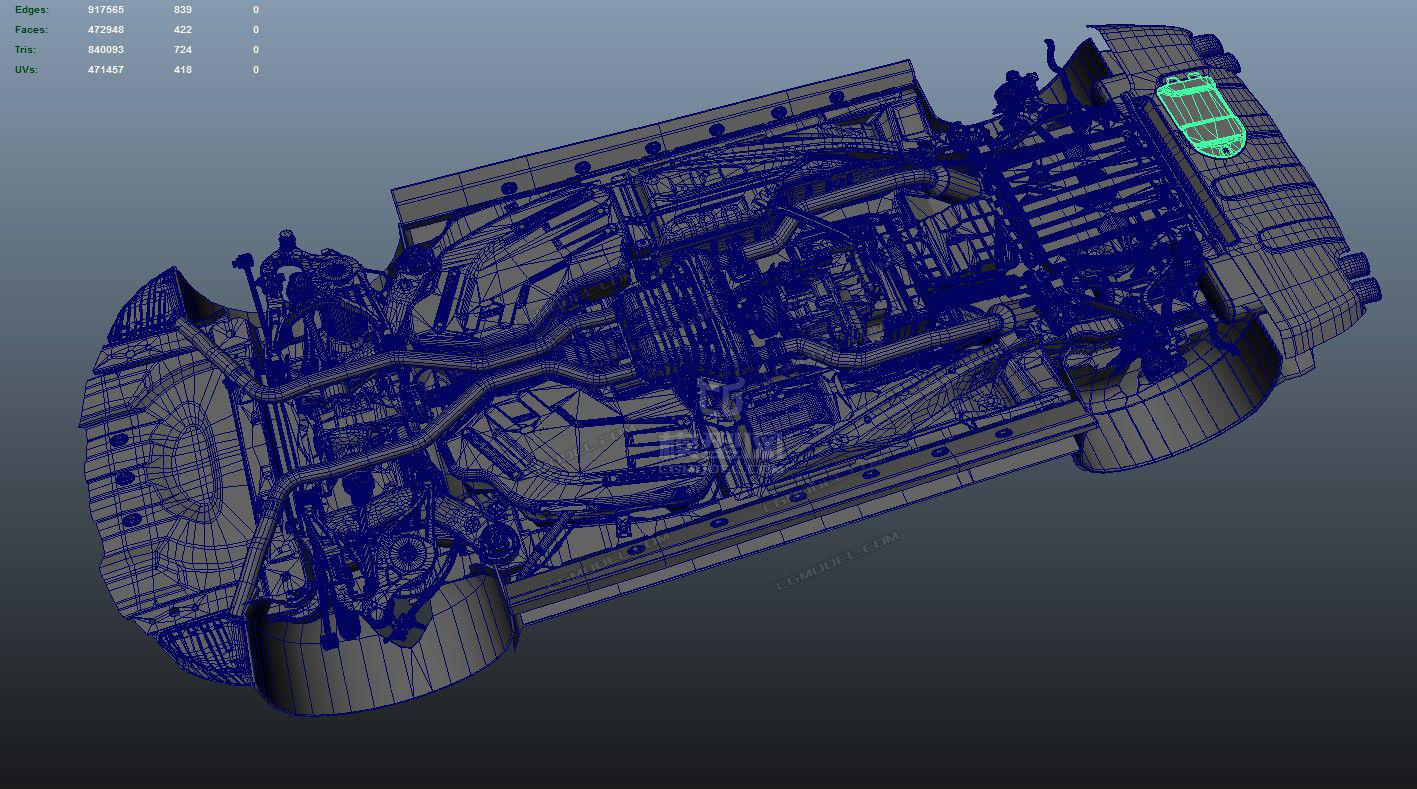
Task: Click the selected object's tris count 724
Action: point(182,50)
